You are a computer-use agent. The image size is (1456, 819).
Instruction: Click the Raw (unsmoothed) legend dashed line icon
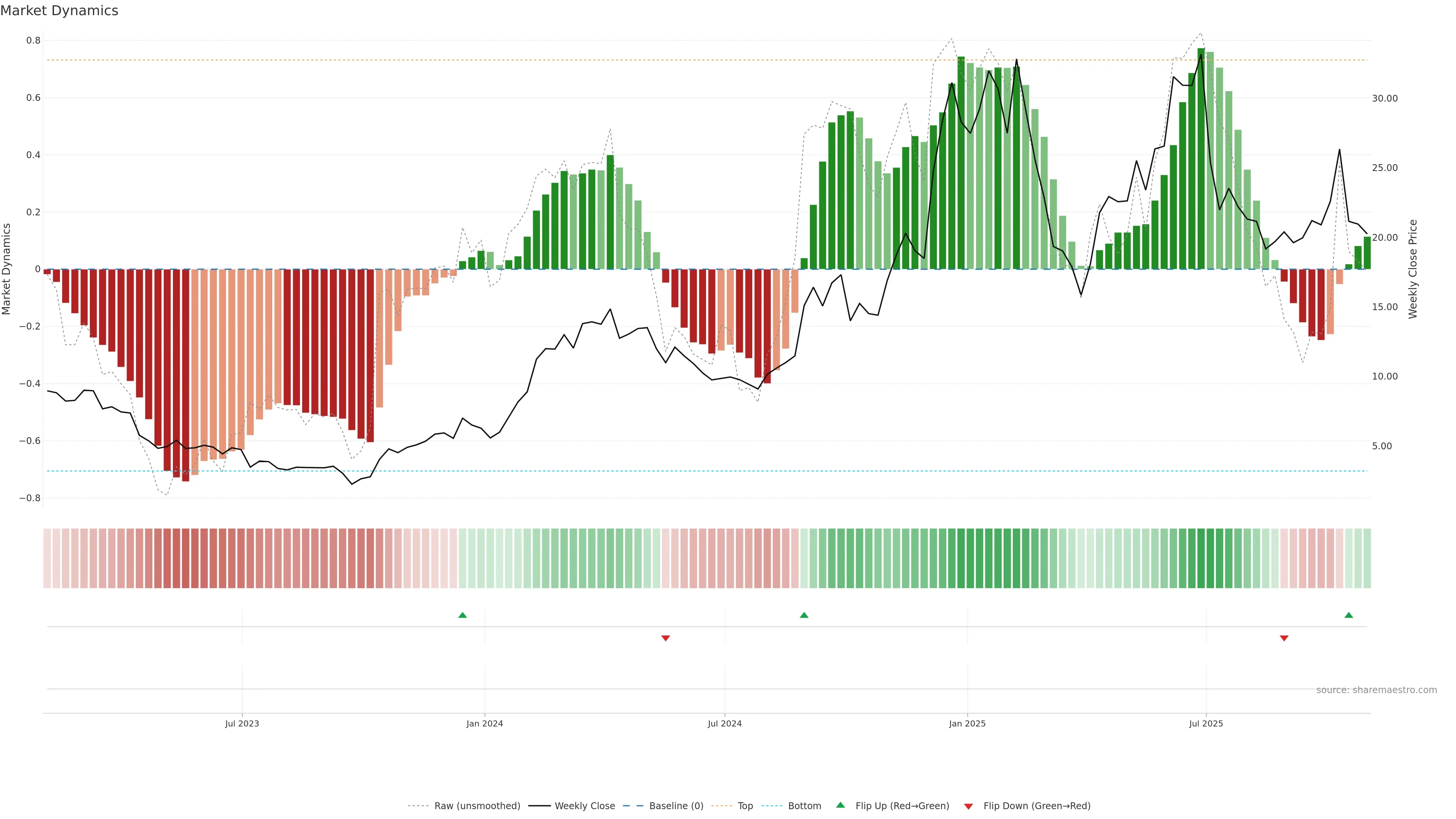[418, 806]
